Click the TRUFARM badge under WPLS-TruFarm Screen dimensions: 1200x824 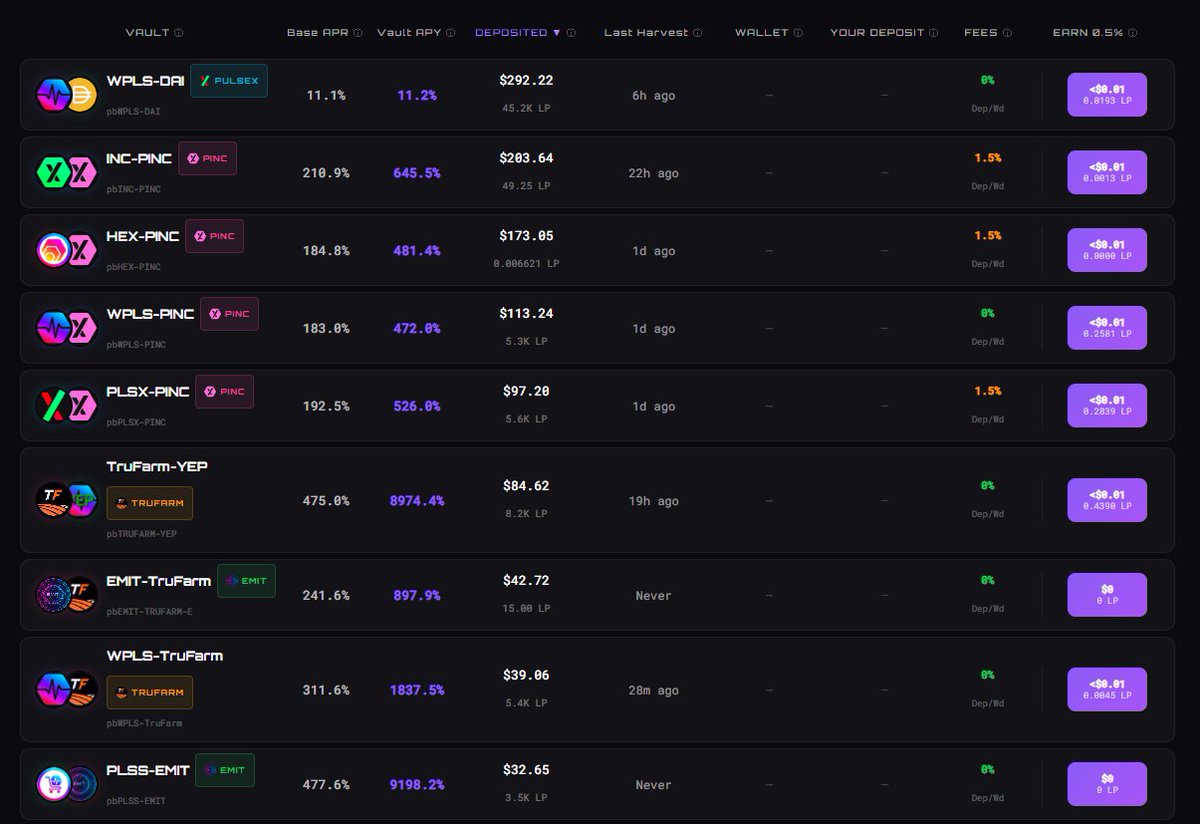[x=150, y=692]
